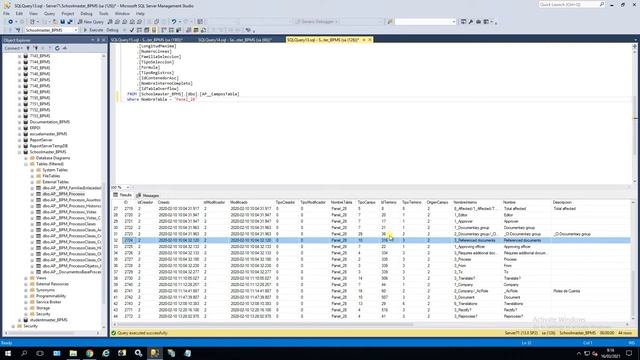Open Windows taskbar search
Image resolution: width=640 pixels, height=360 pixels.
point(24,353)
